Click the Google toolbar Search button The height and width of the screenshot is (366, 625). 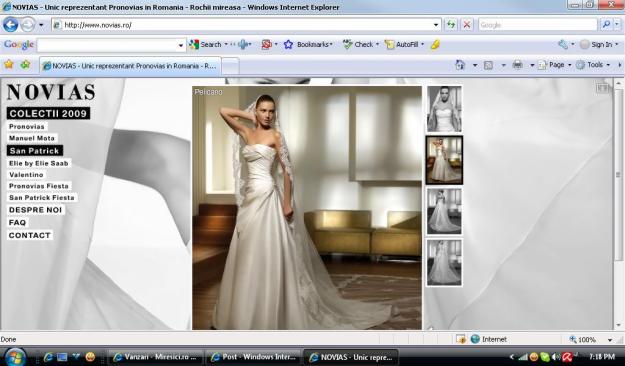(x=205, y=45)
